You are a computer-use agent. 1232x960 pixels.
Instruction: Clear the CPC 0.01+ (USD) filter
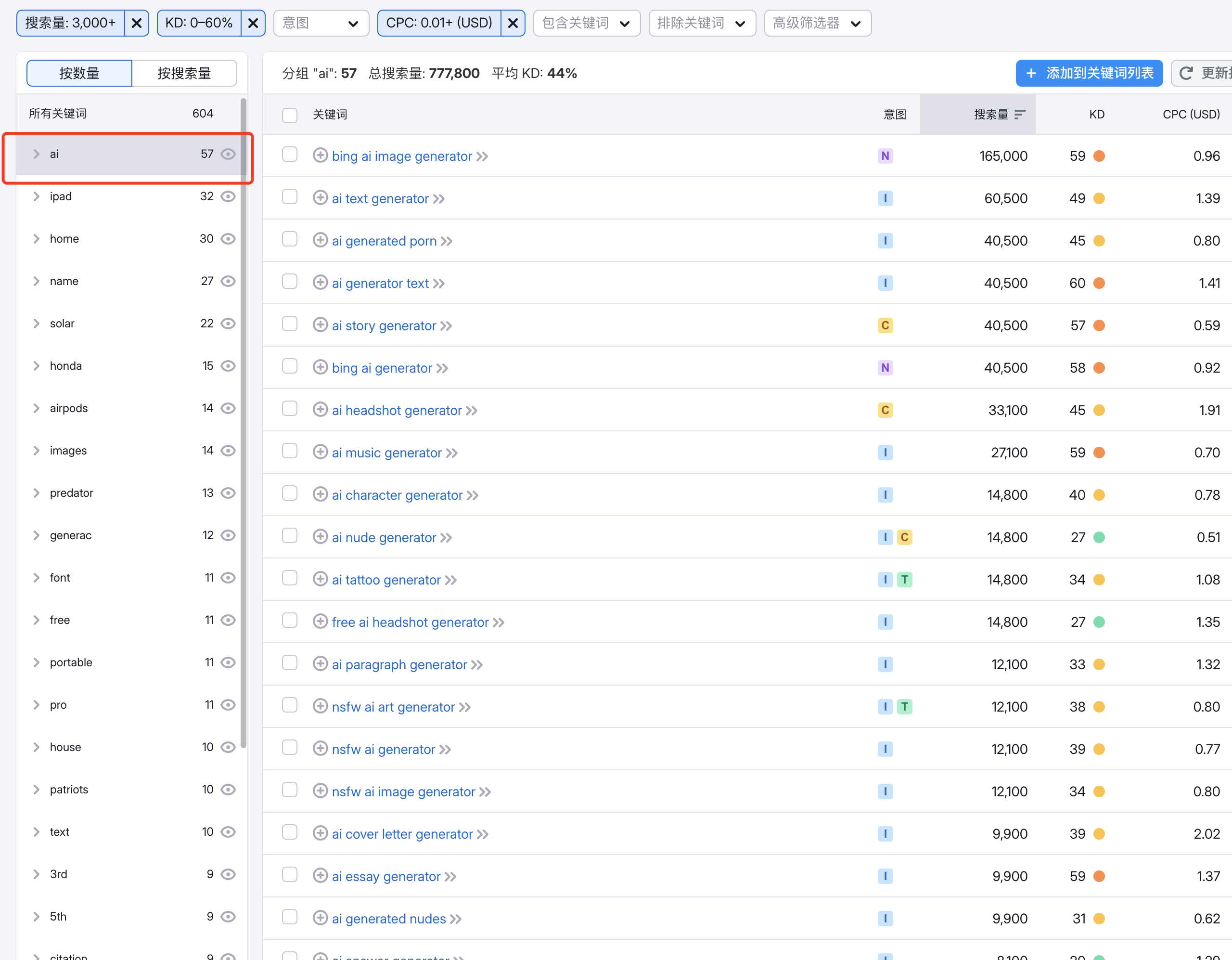(513, 23)
